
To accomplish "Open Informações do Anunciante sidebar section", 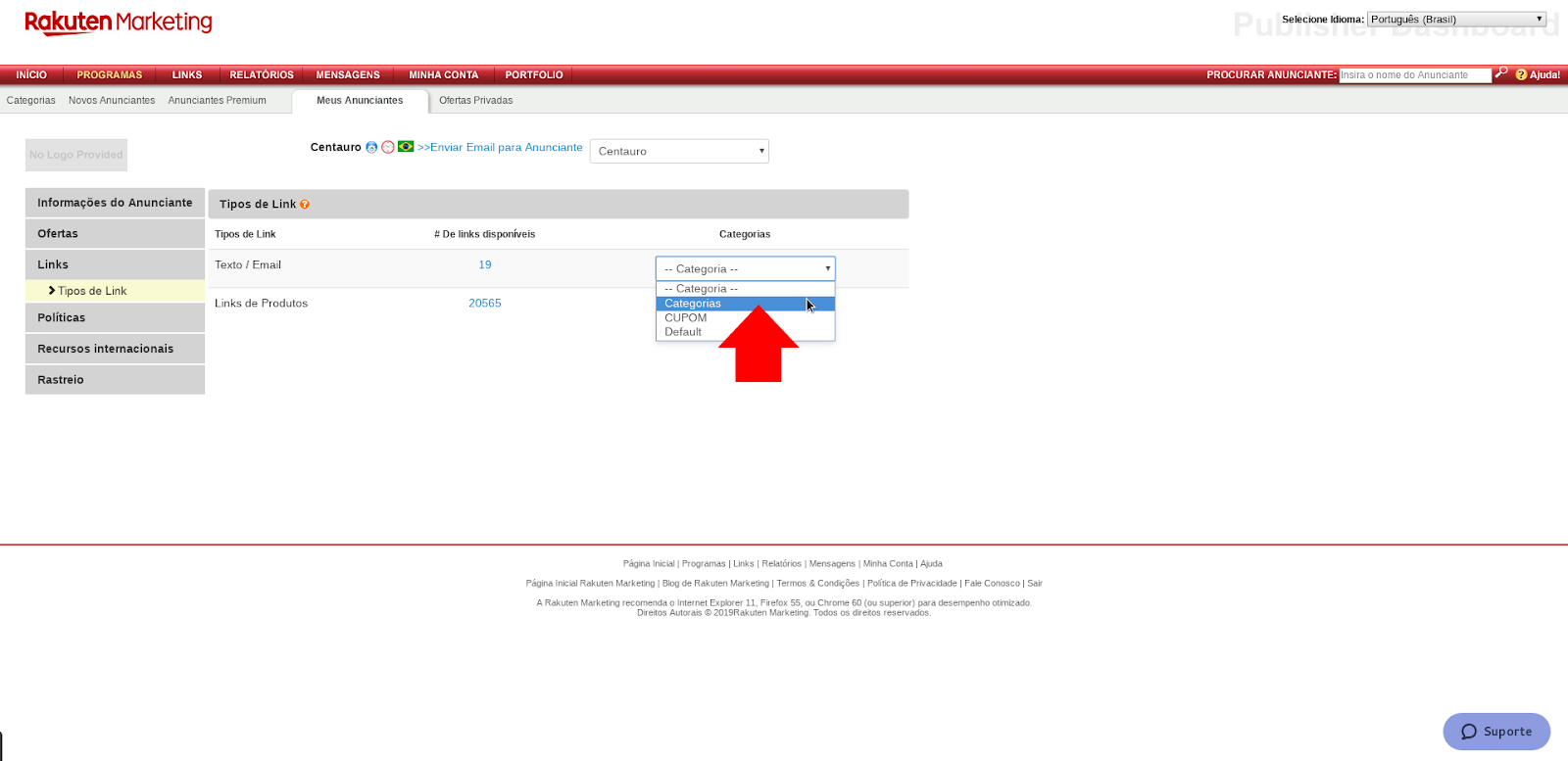I will point(115,203).
